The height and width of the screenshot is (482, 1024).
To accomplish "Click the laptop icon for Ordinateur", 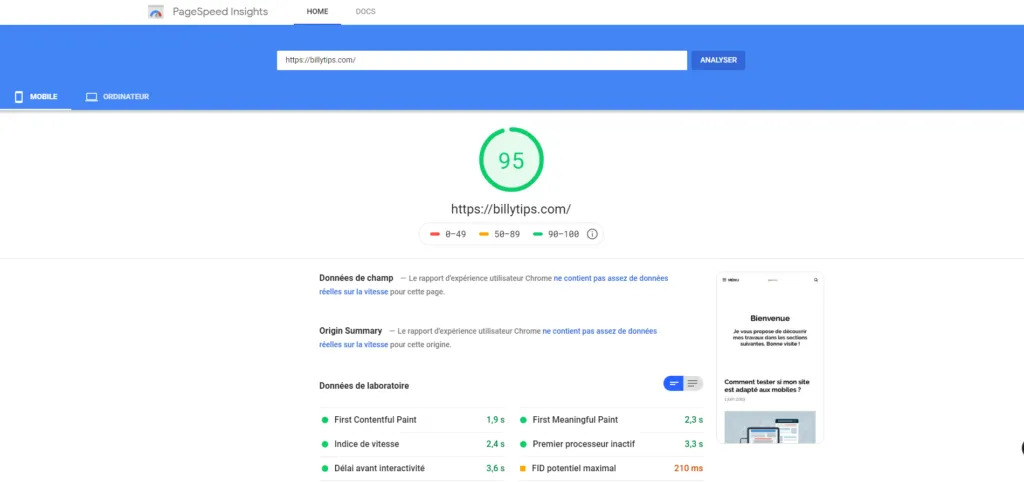I will click(92, 97).
